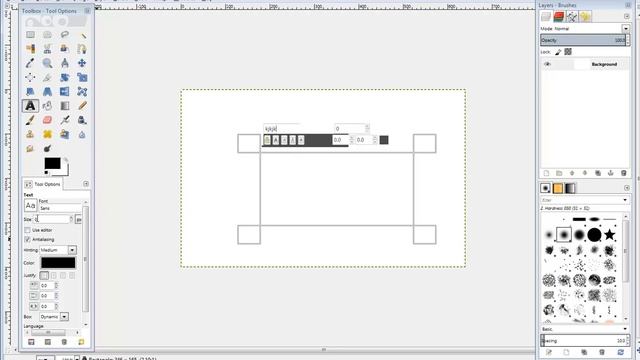This screenshot has height=360, width=640.
Task: Select the Paintbrush tool
Action: (30, 120)
